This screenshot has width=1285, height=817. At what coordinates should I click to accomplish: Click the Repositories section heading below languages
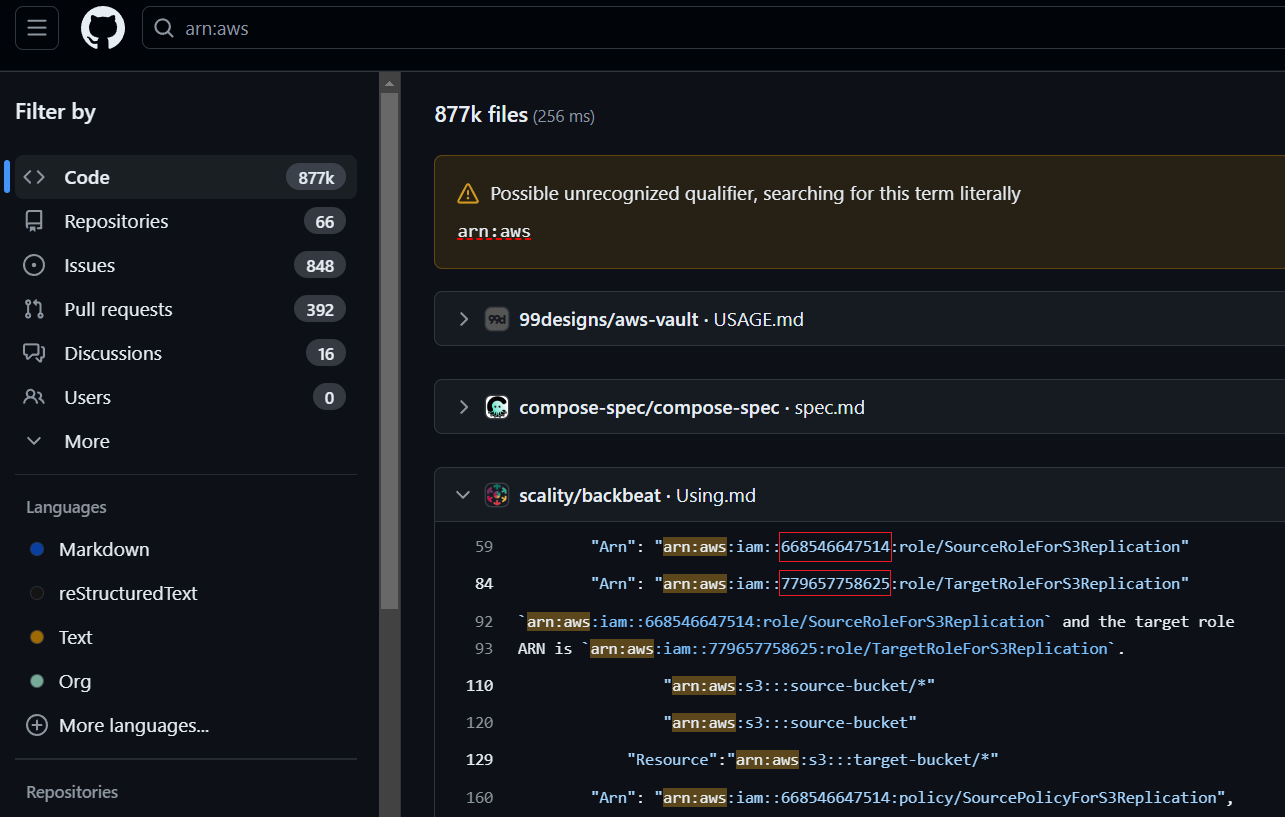[72, 792]
